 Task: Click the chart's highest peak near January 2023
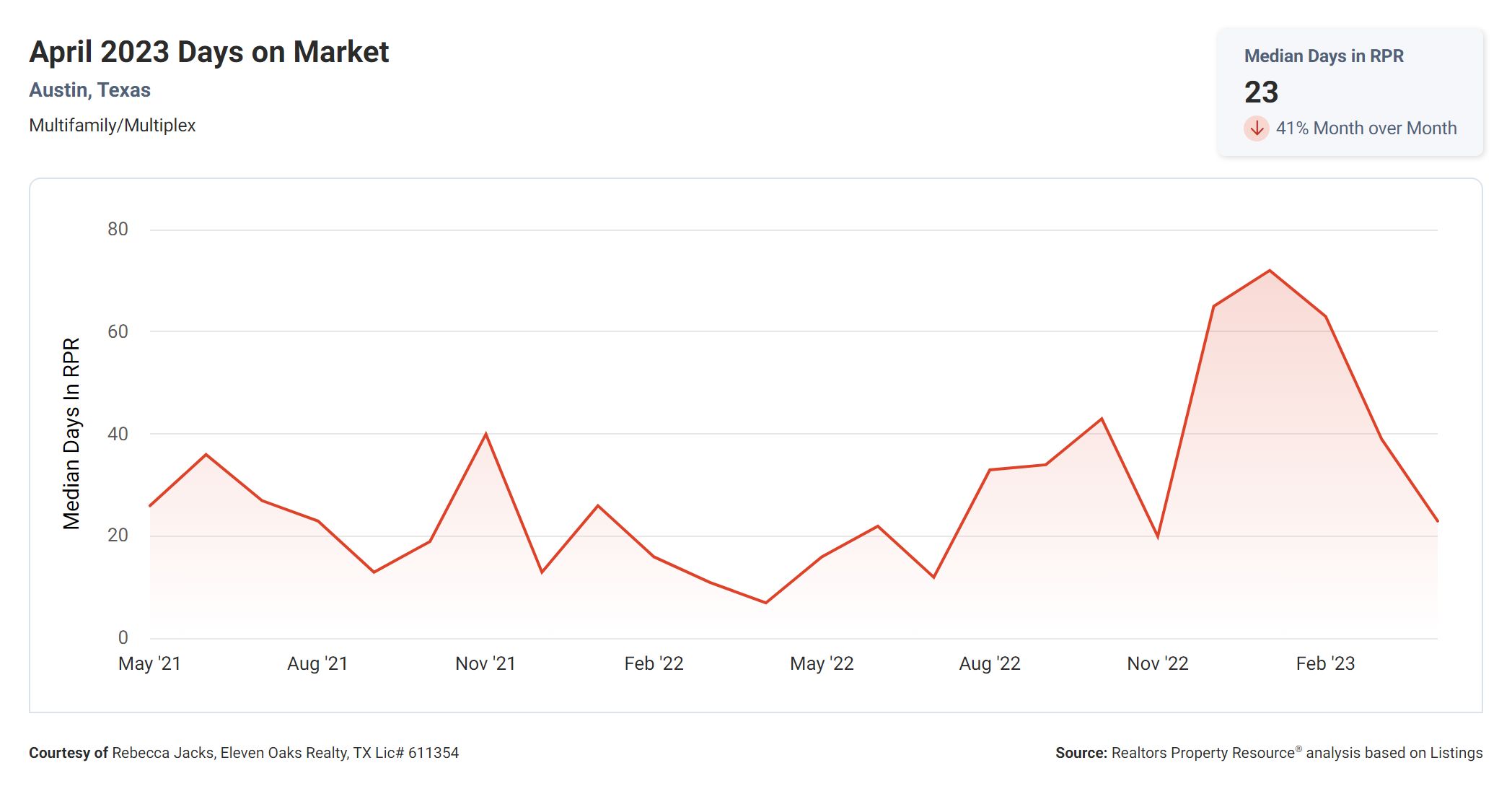click(x=1269, y=271)
